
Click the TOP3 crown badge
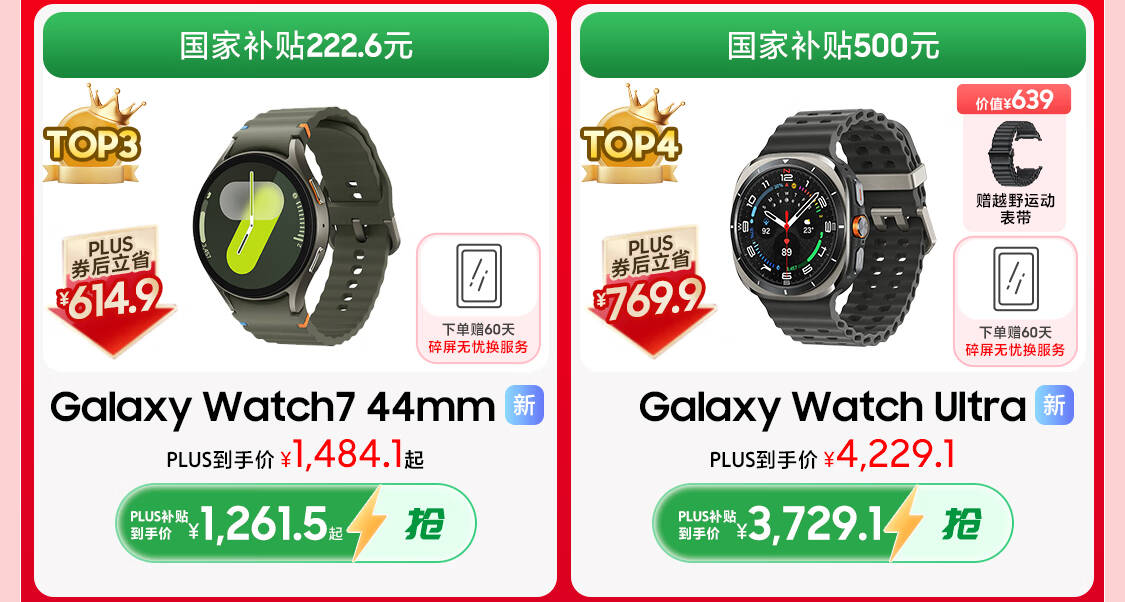pos(92,134)
